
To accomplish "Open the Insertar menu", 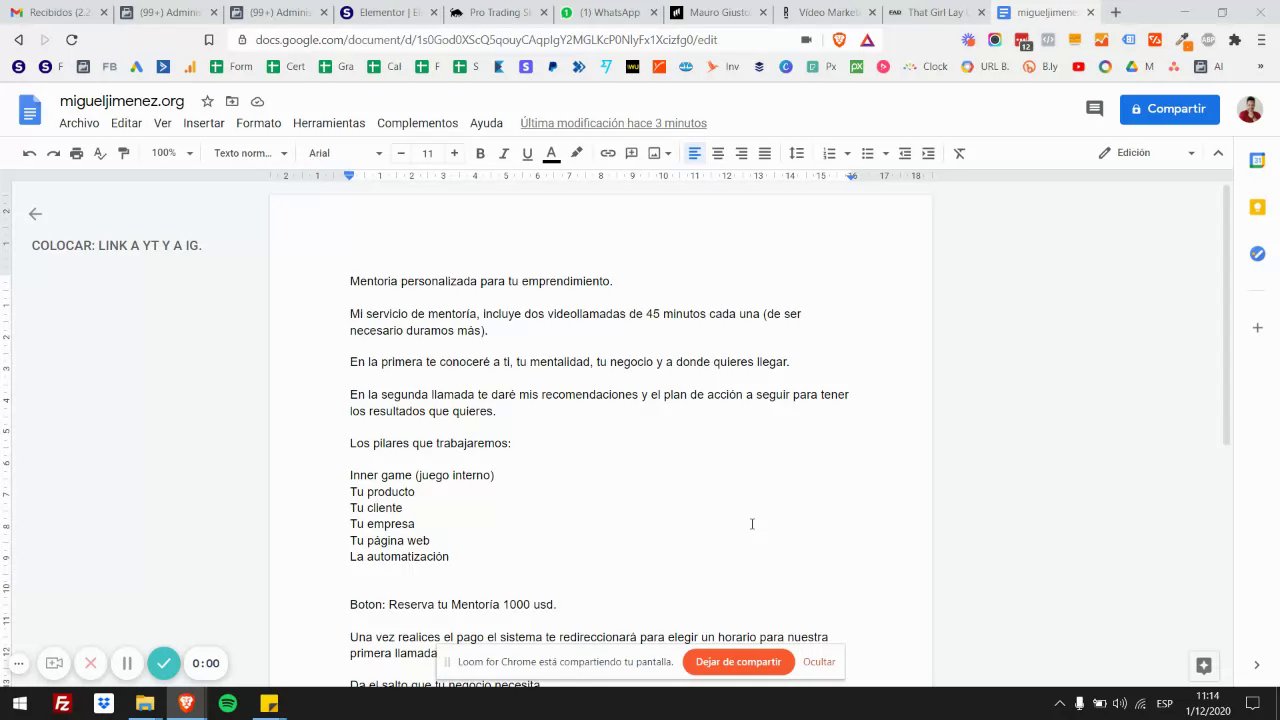I will [204, 123].
